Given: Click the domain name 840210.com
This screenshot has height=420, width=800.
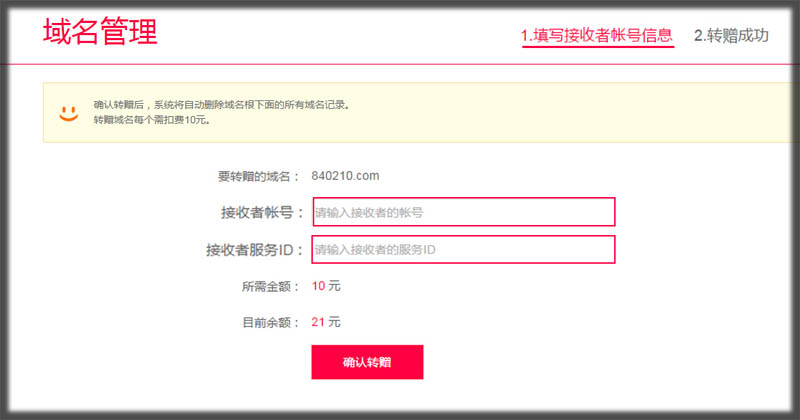Looking at the screenshot, I should tap(345, 176).
